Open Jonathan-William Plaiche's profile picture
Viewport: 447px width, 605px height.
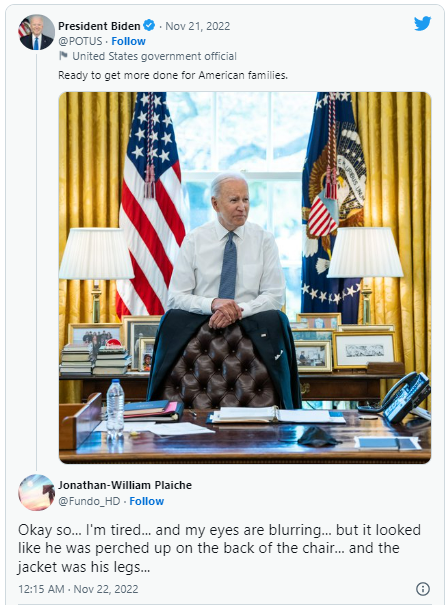click(x=36, y=492)
